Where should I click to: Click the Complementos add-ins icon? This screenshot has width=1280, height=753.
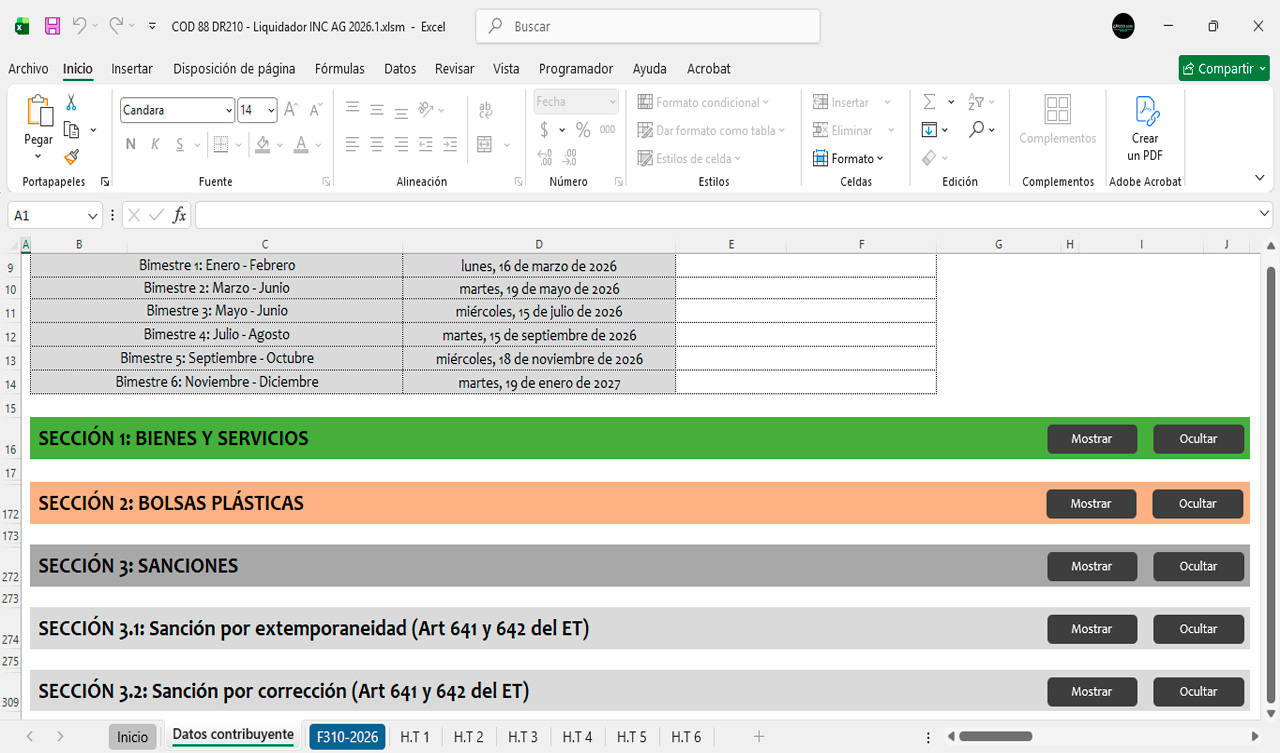click(1057, 120)
